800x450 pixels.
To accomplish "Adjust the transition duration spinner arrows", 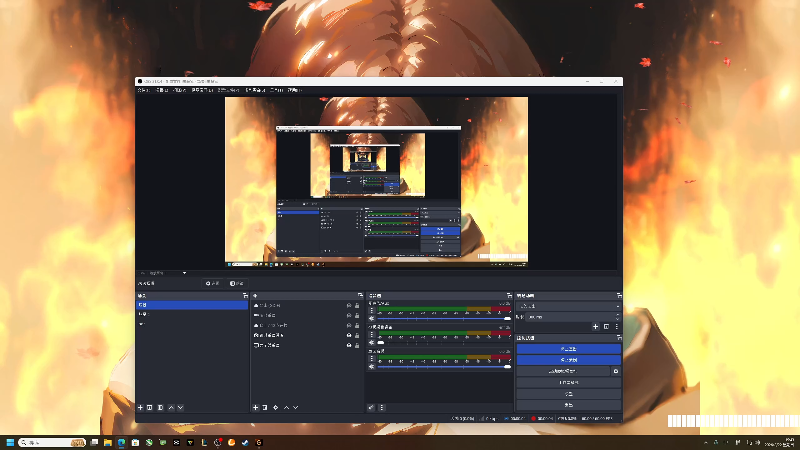I will (617, 317).
